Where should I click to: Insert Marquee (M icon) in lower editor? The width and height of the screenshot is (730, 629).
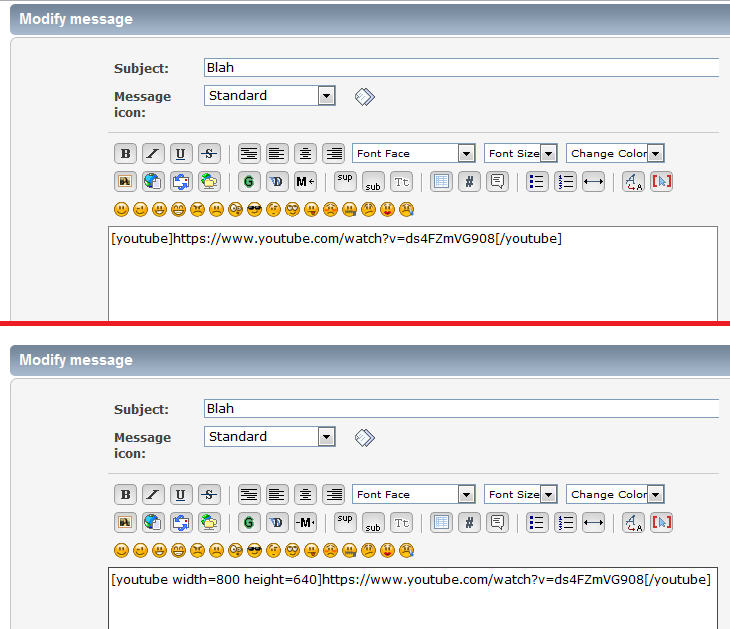click(305, 522)
